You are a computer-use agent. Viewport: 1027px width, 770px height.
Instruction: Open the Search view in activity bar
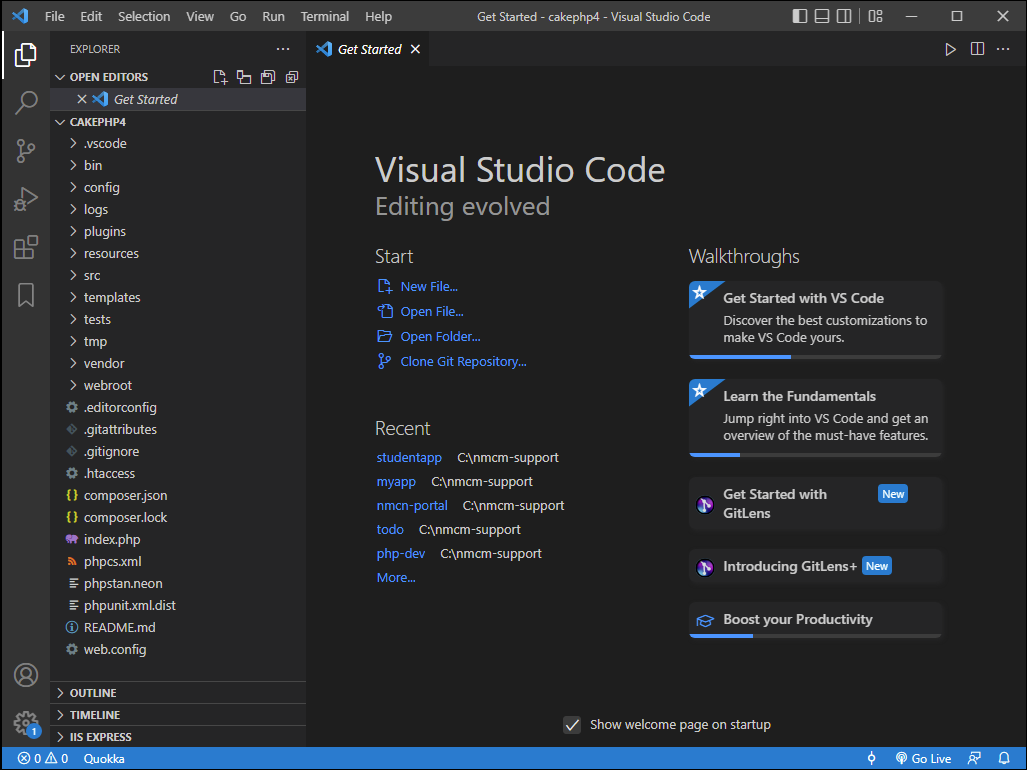26,102
